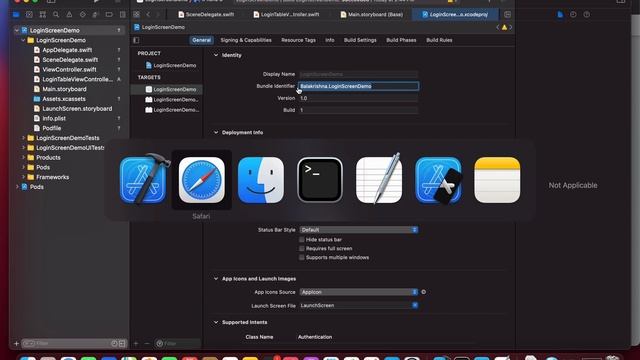Open AppDelegate.swift in the navigator

pos(67,50)
